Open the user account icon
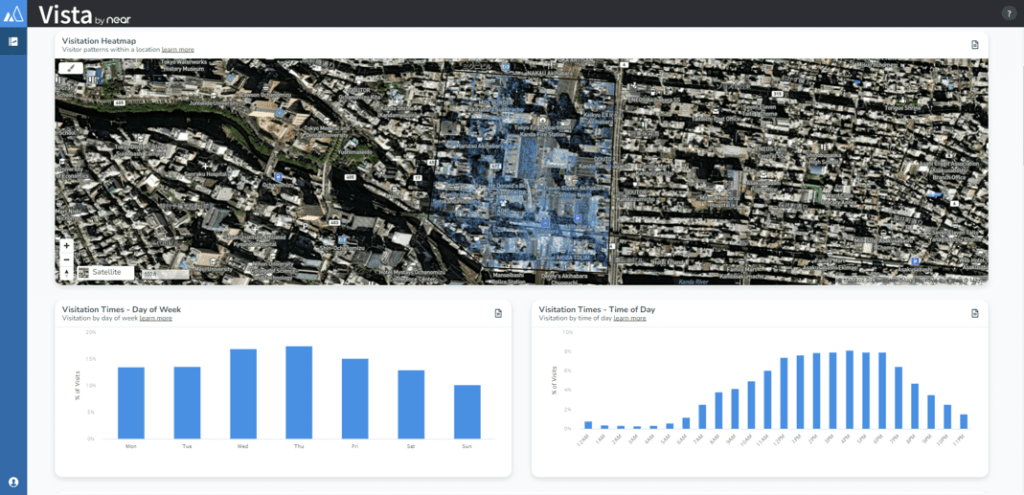The image size is (1024, 495). tap(14, 482)
